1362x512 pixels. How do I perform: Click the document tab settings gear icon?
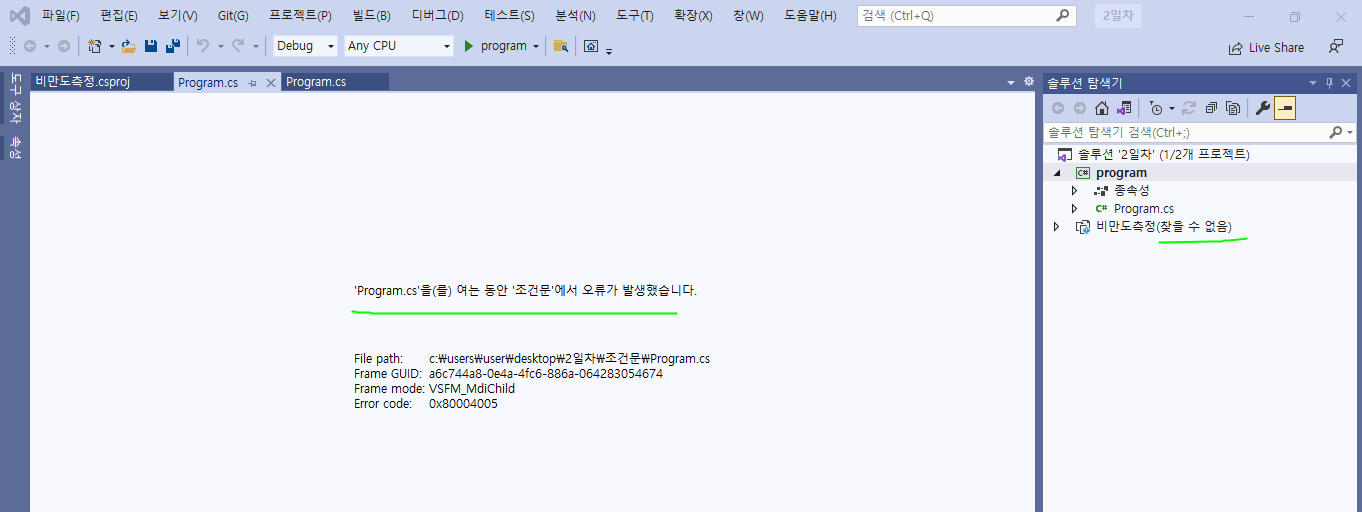coord(1028,82)
